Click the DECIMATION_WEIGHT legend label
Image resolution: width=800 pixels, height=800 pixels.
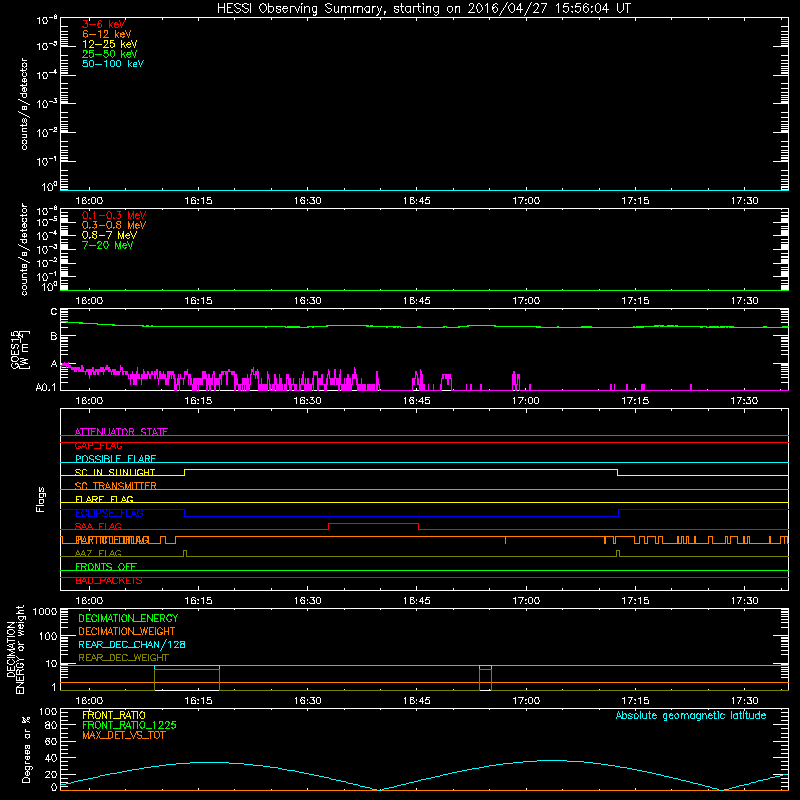[x=127, y=631]
